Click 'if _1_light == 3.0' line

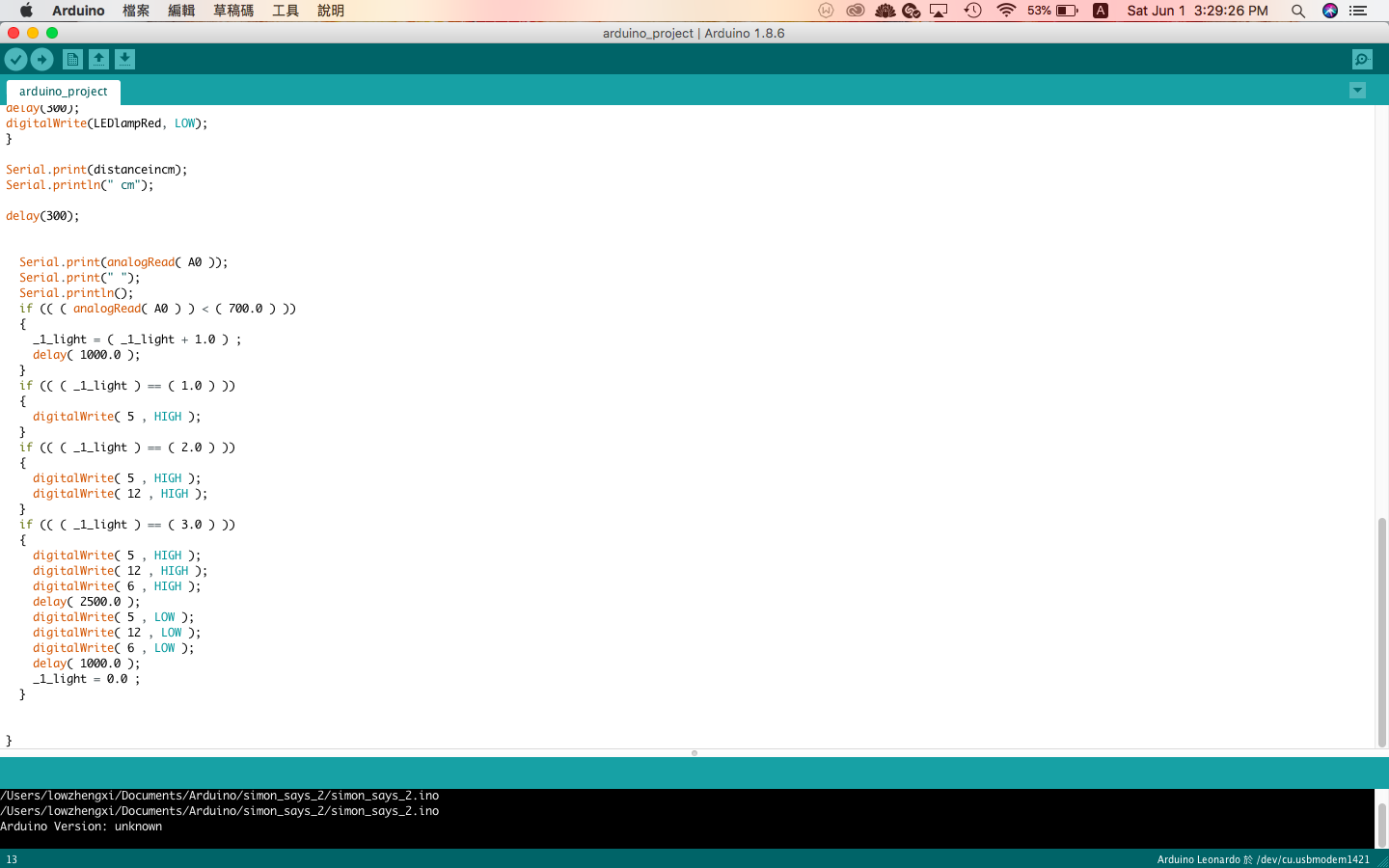pyautogui.click(x=127, y=525)
